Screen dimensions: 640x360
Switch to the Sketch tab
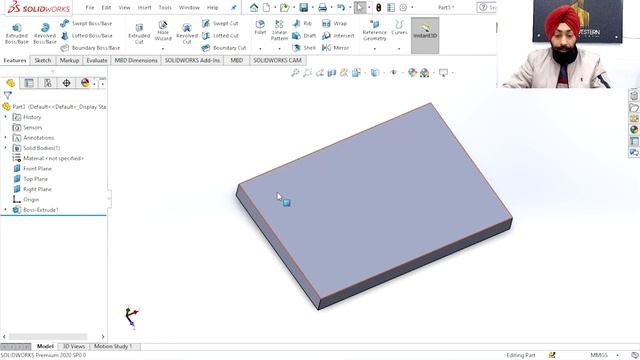(x=43, y=60)
